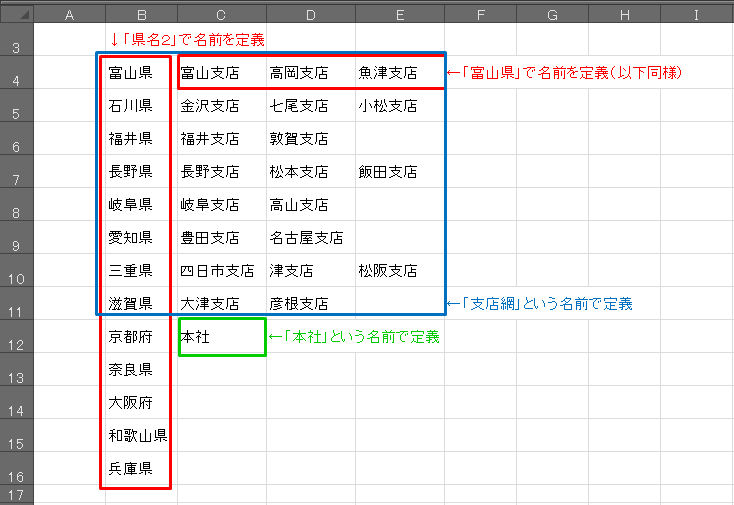Select column E header
Image resolution: width=734 pixels, height=505 pixels.
click(x=400, y=15)
